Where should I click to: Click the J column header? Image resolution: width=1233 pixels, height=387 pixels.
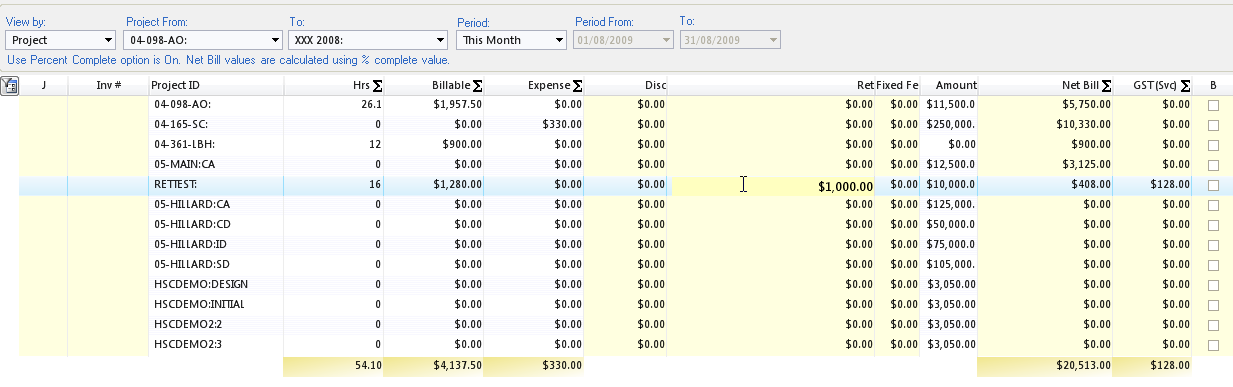click(x=44, y=86)
